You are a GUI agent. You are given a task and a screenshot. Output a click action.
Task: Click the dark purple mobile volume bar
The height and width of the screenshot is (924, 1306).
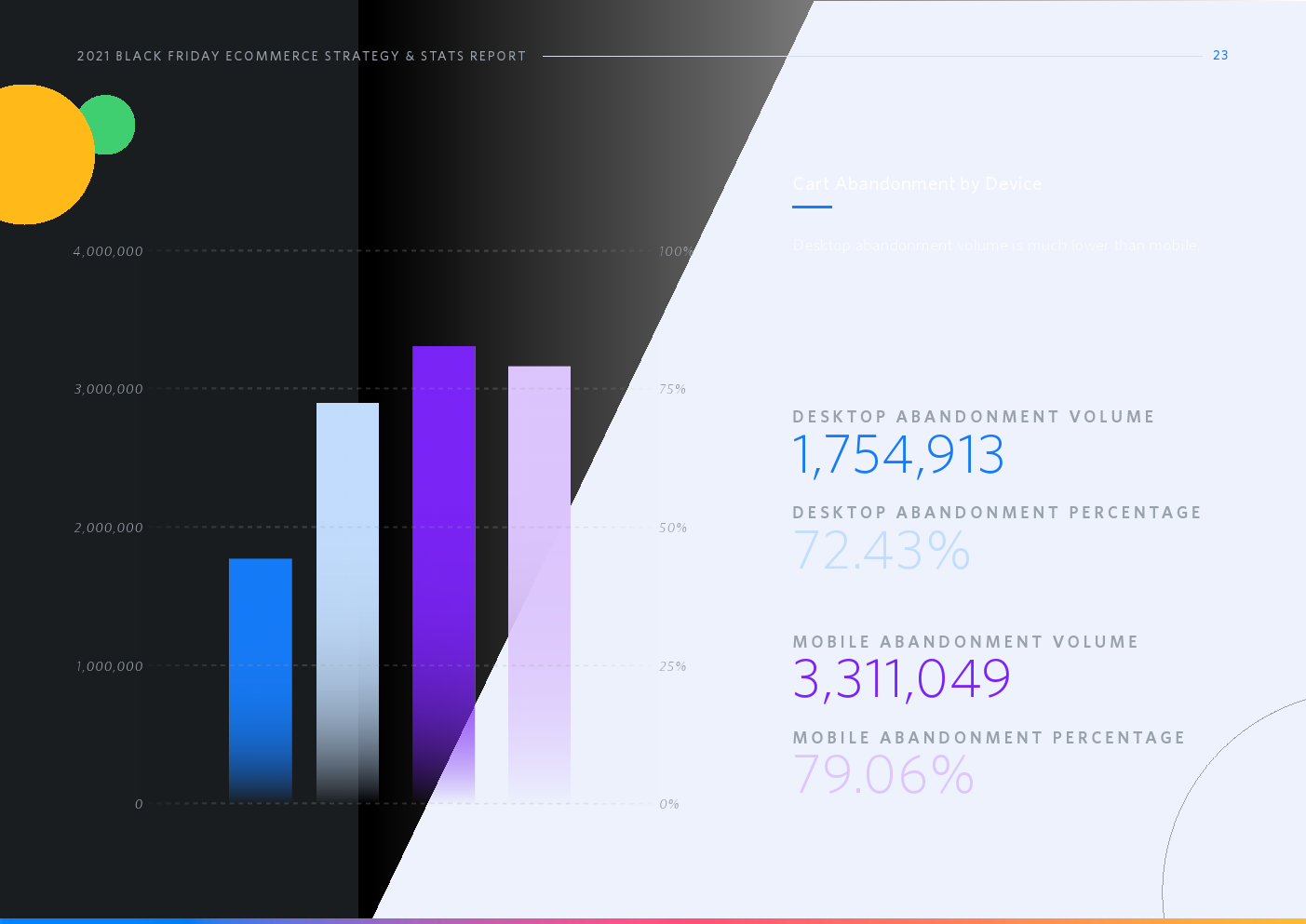coord(444,573)
